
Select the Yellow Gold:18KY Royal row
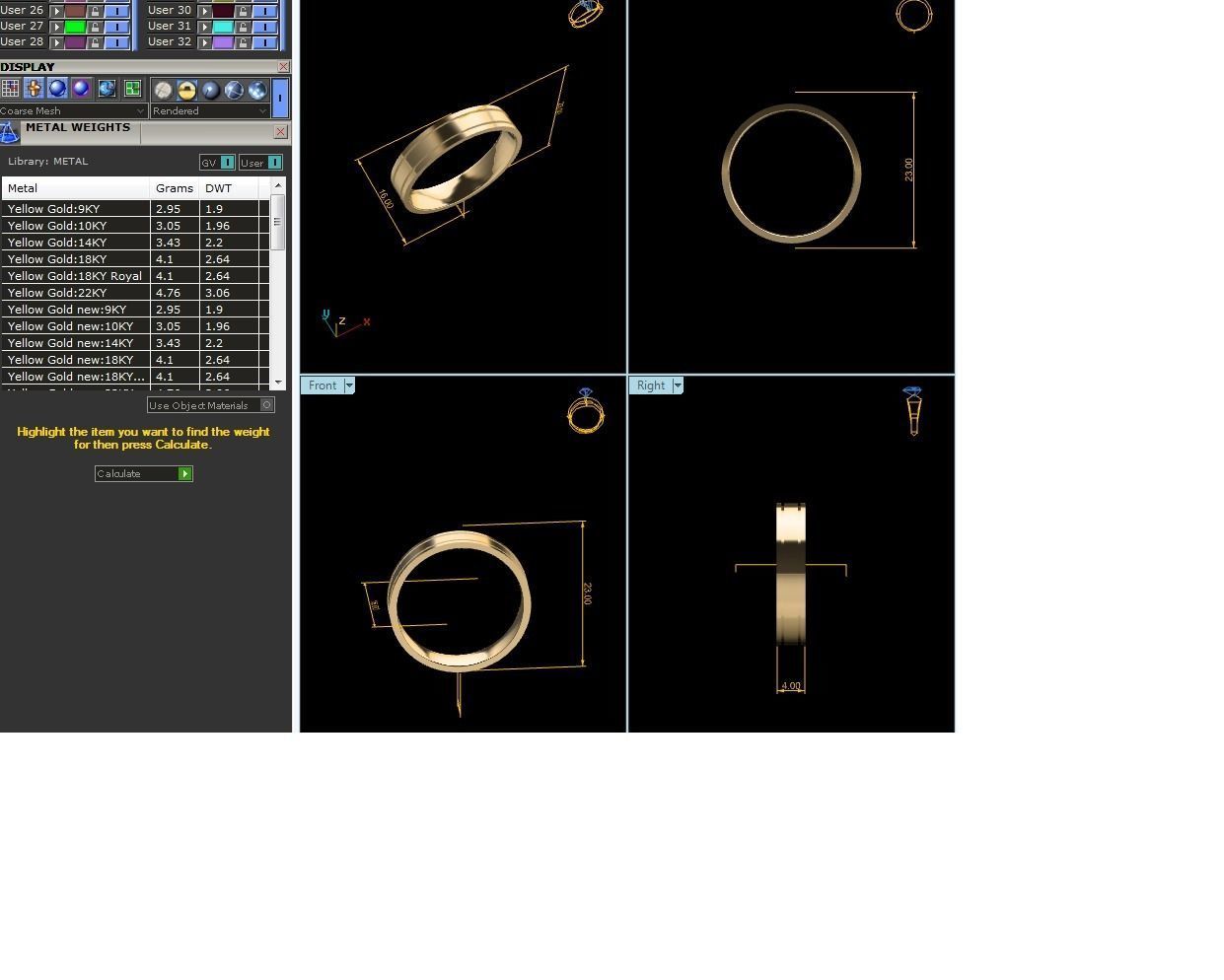135,276
